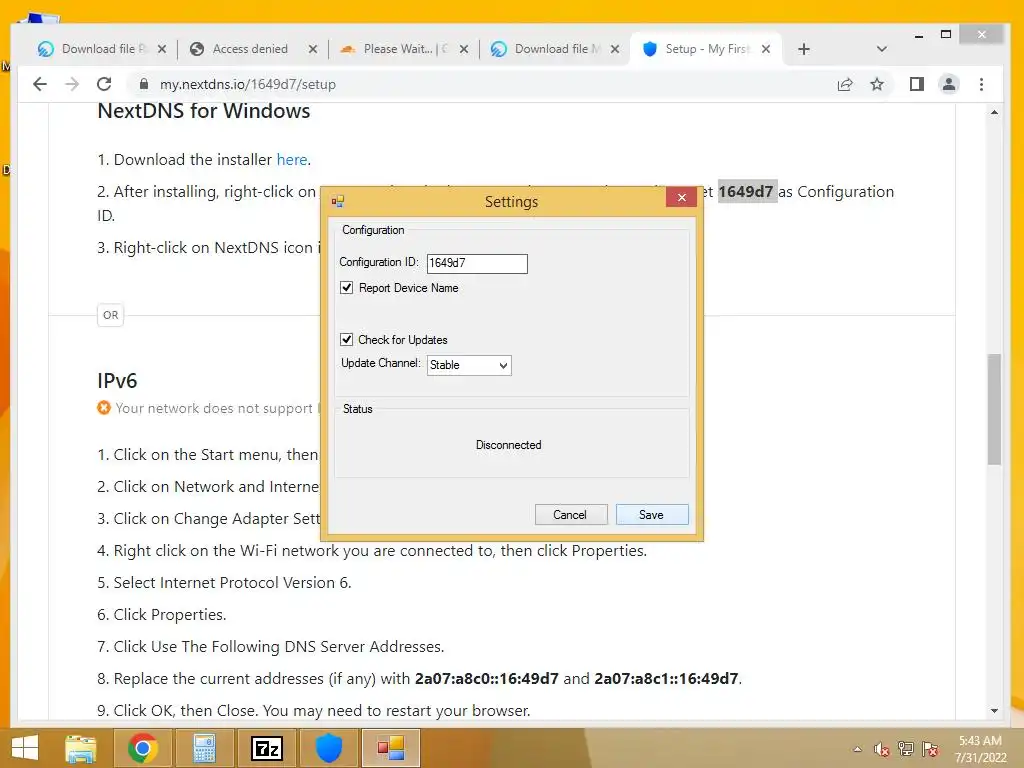The height and width of the screenshot is (768, 1024).
Task: Click into the Configuration ID field
Action: pyautogui.click(x=477, y=263)
